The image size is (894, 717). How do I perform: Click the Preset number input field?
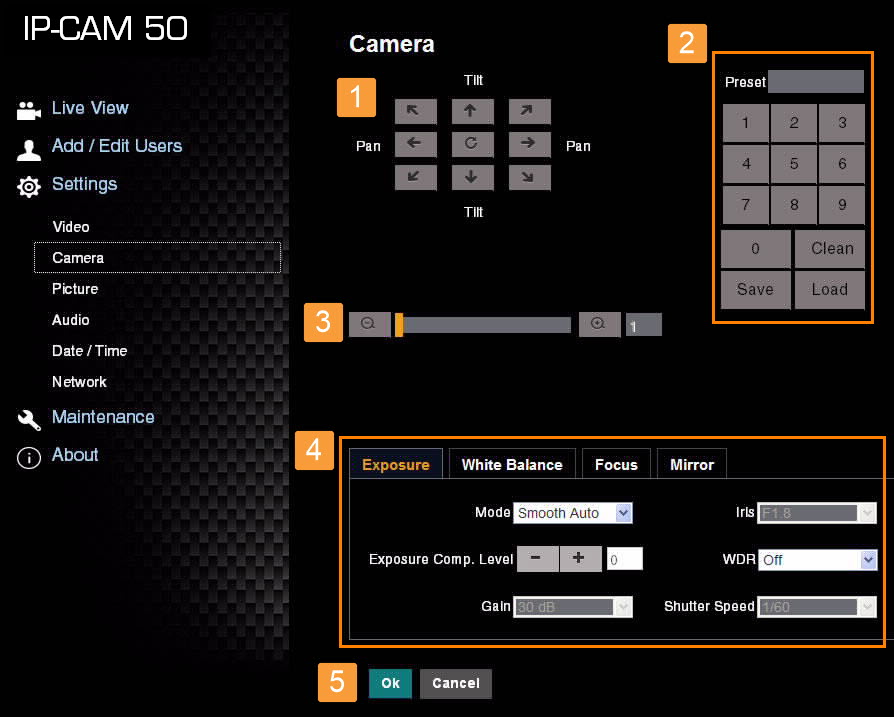pos(815,82)
